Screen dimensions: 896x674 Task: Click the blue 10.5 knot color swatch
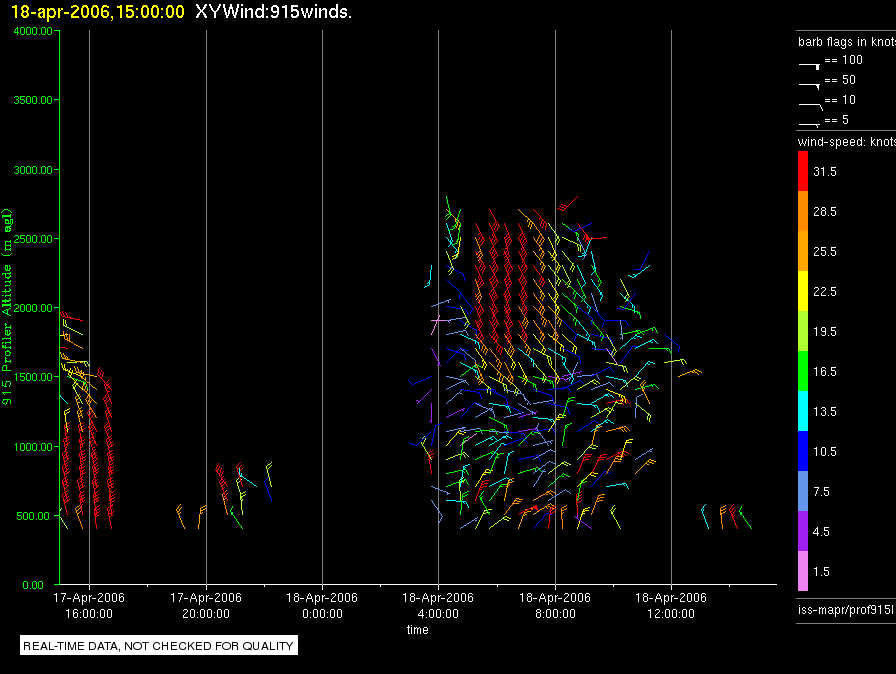point(803,451)
